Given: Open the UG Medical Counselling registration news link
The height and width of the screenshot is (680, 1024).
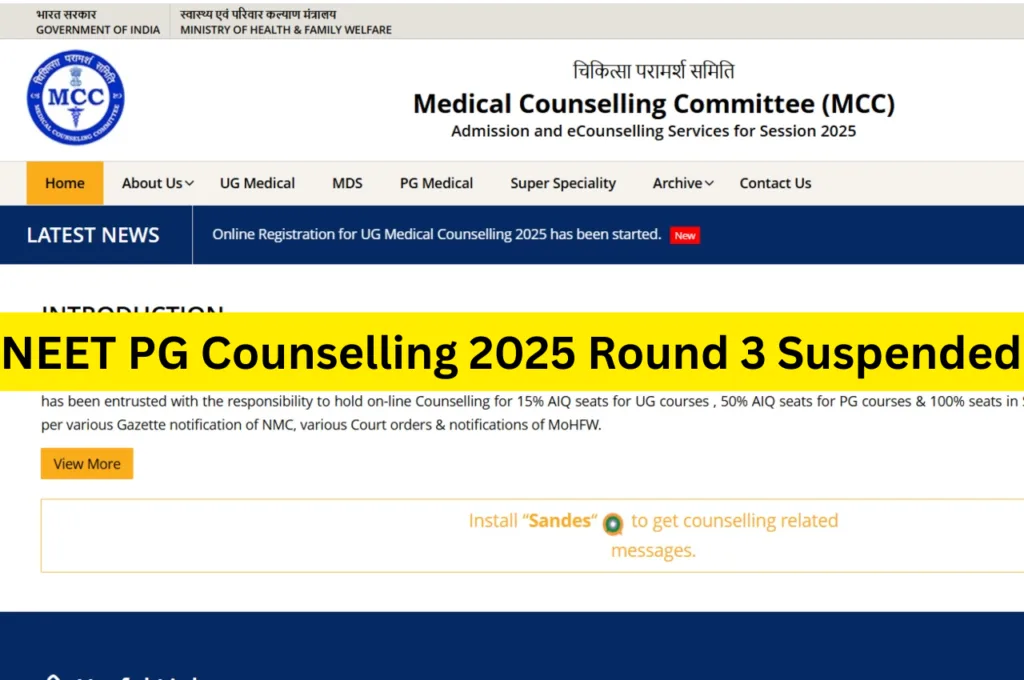Looking at the screenshot, I should click(x=434, y=234).
